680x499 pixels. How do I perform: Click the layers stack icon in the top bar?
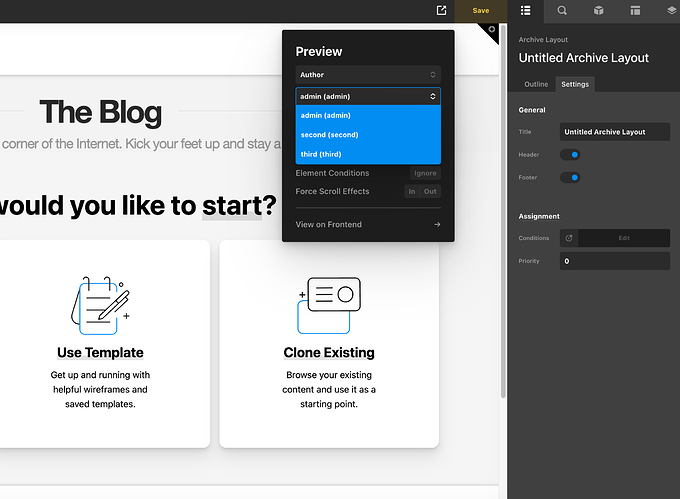tap(671, 10)
